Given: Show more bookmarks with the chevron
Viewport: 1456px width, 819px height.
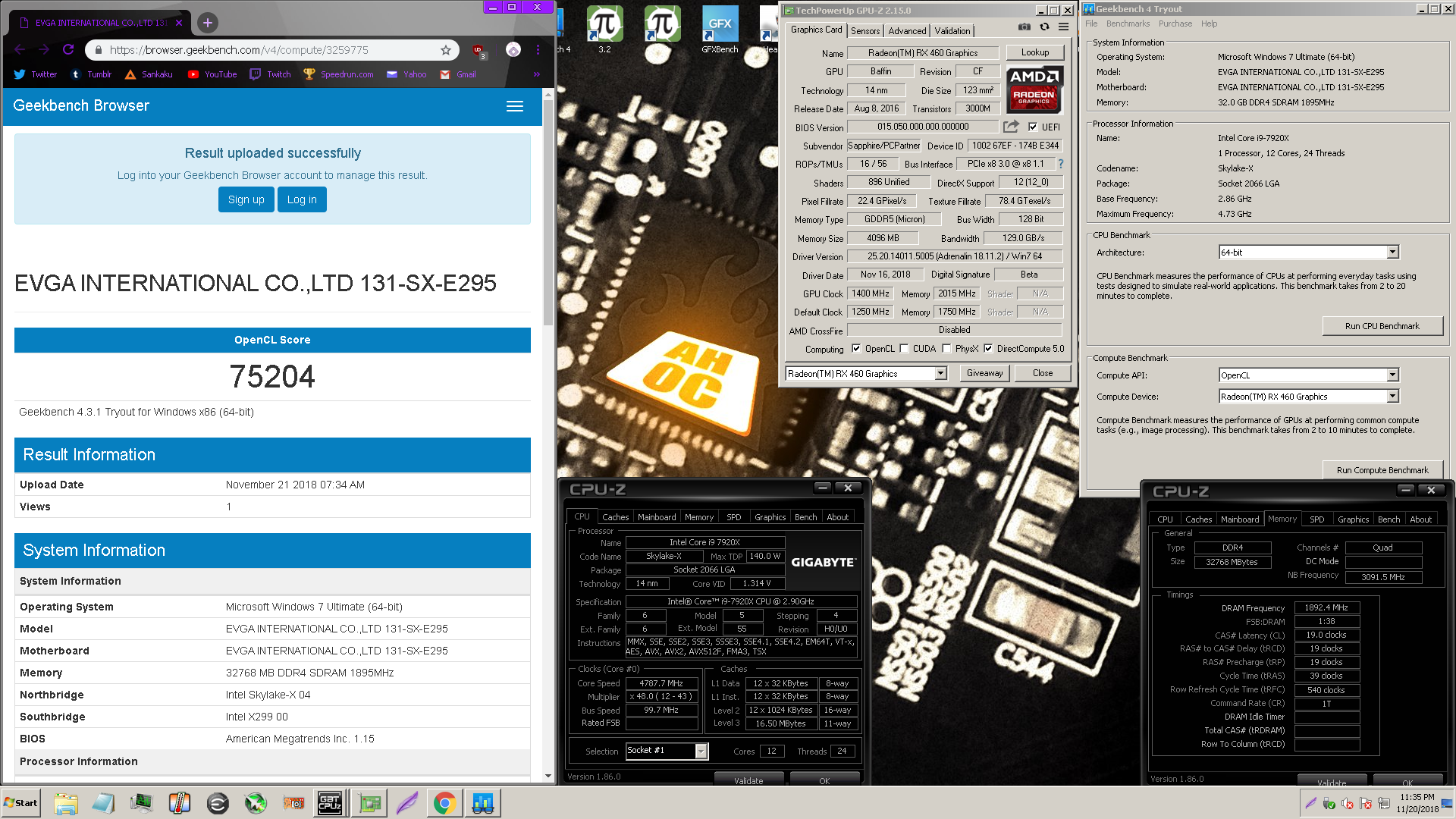Looking at the screenshot, I should 536,74.
